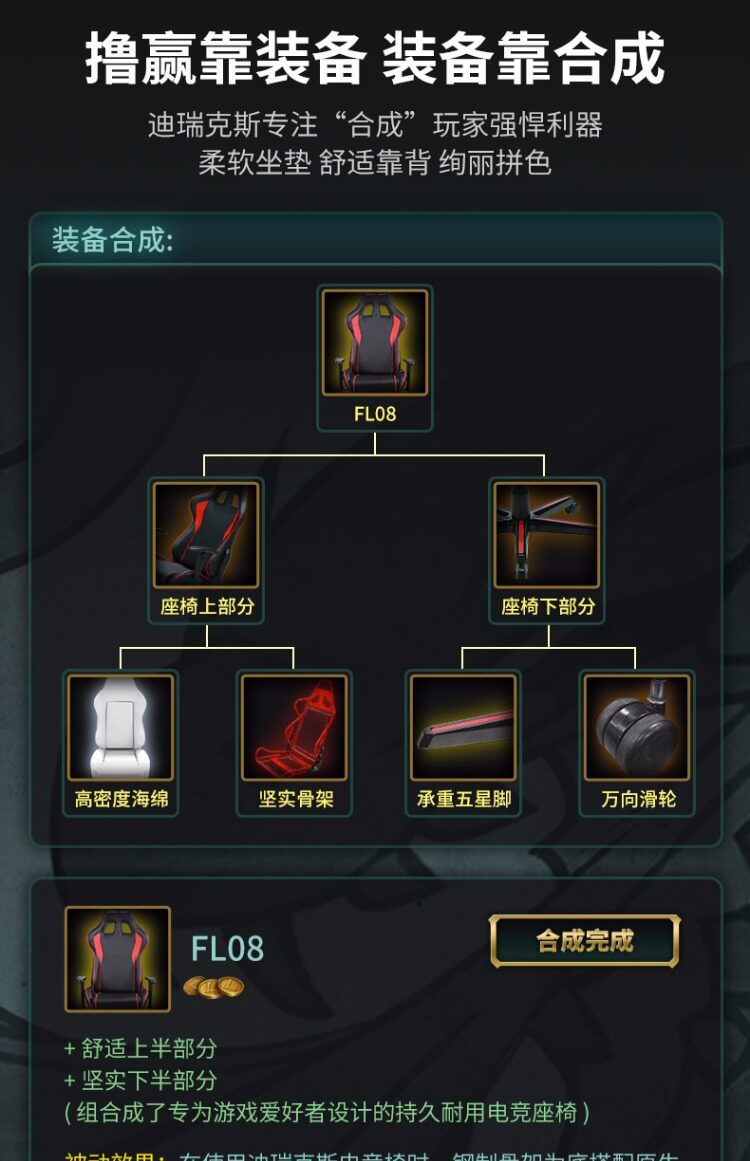This screenshot has width=750, height=1161.
Task: Click the FL08 title in details panel
Action: point(227,948)
